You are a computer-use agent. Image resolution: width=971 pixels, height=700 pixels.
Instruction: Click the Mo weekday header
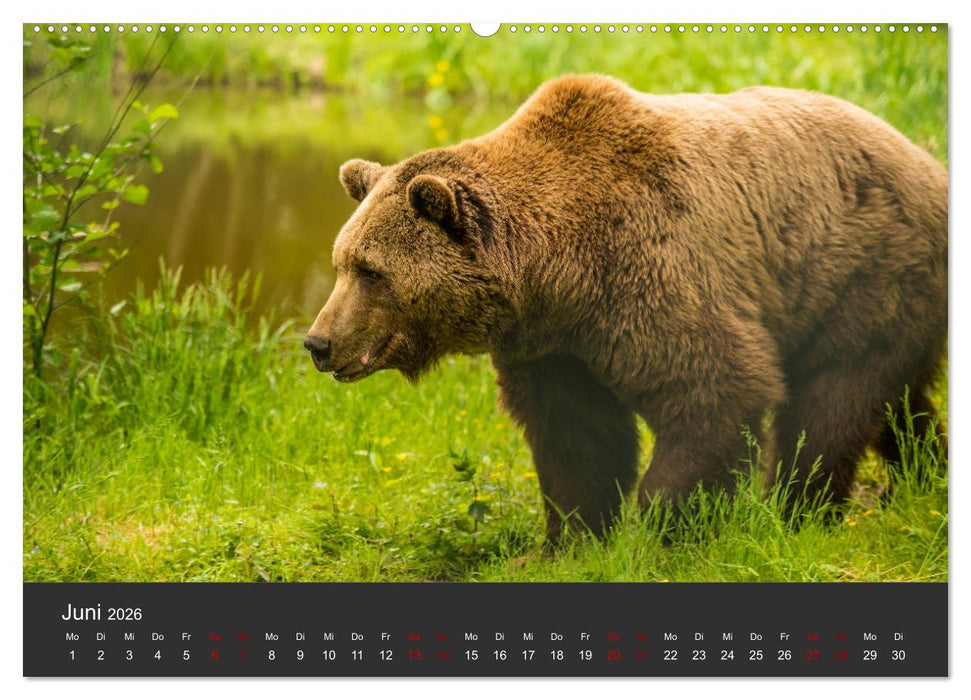point(71,637)
